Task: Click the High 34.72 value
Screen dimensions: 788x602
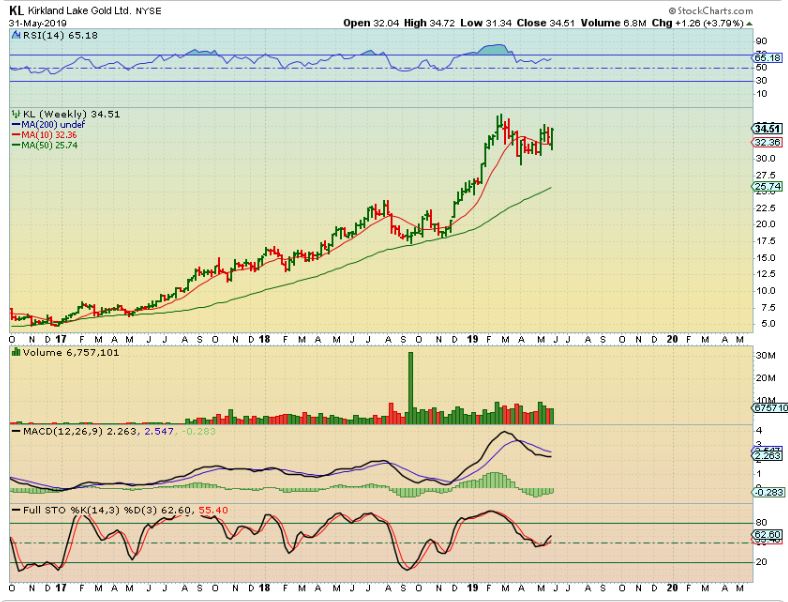Action: [430, 23]
